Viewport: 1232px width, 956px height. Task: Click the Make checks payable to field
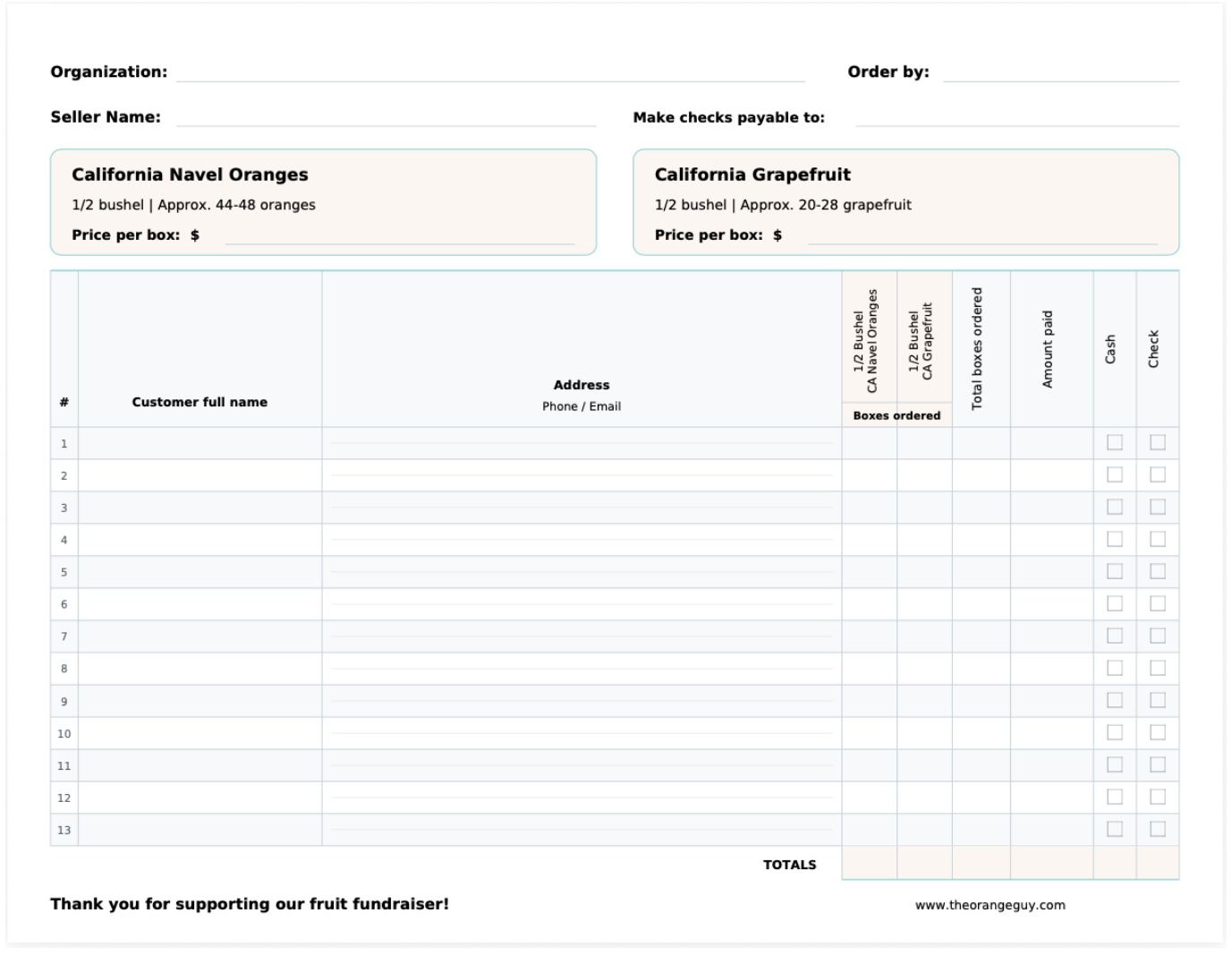pyautogui.click(x=1017, y=117)
